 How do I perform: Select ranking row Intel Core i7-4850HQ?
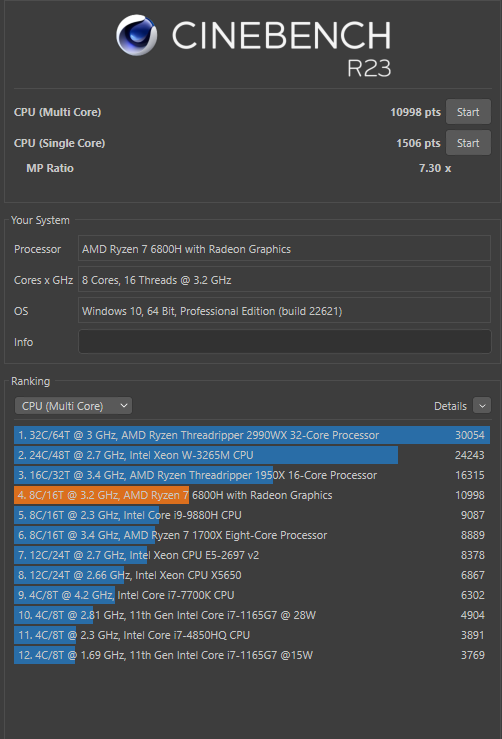[x=252, y=635]
